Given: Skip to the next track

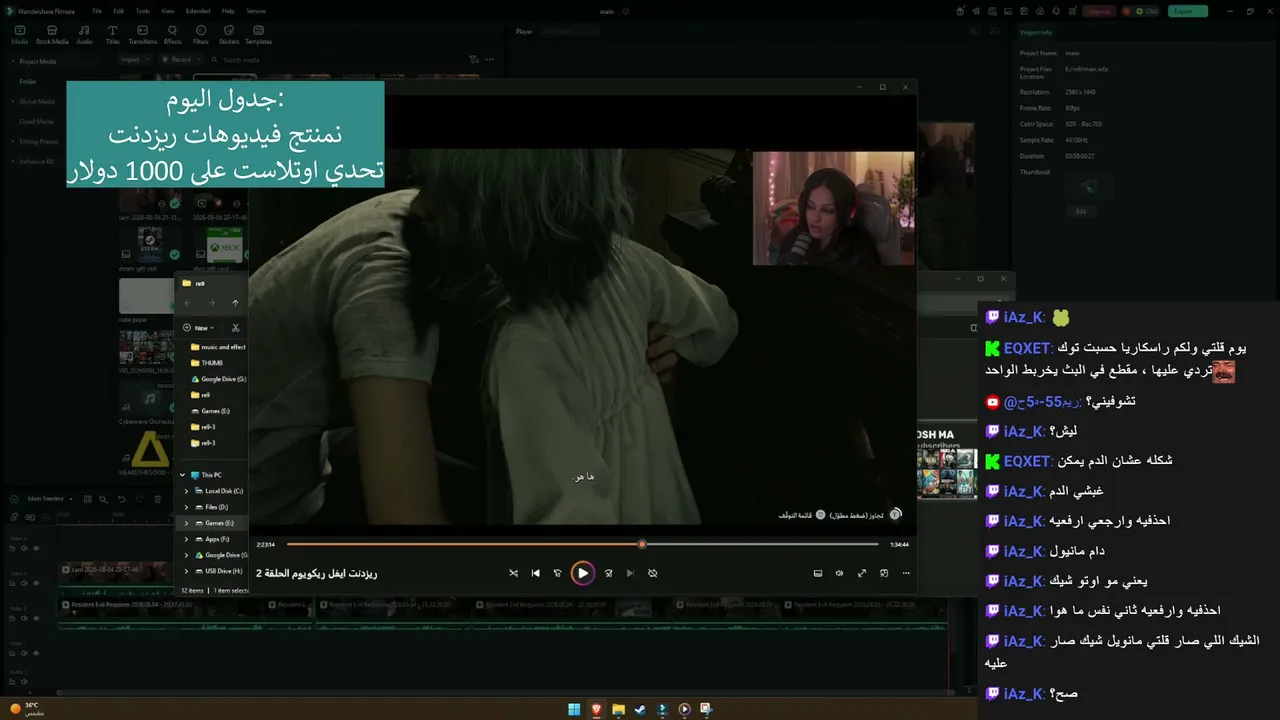Looking at the screenshot, I should [x=630, y=573].
